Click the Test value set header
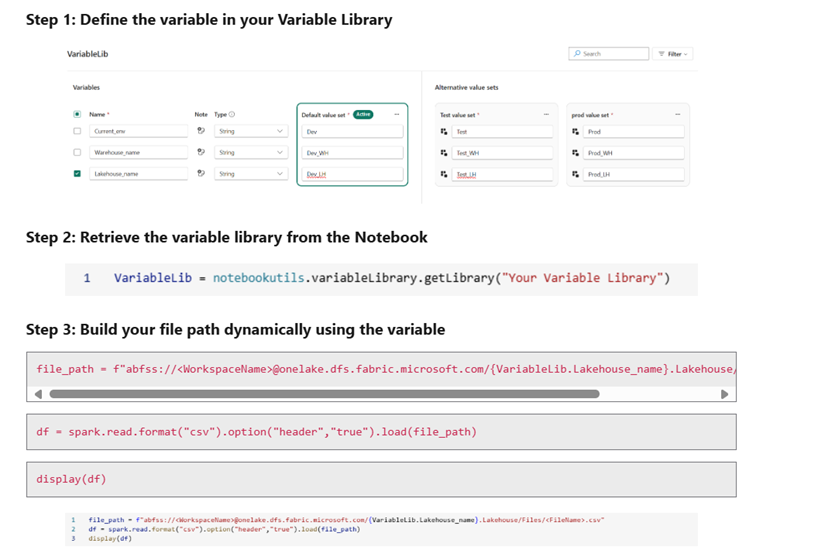Screen dimensions: 825x557 point(459,115)
